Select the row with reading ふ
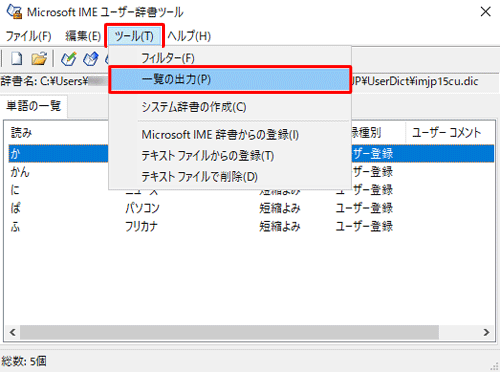 point(251,226)
